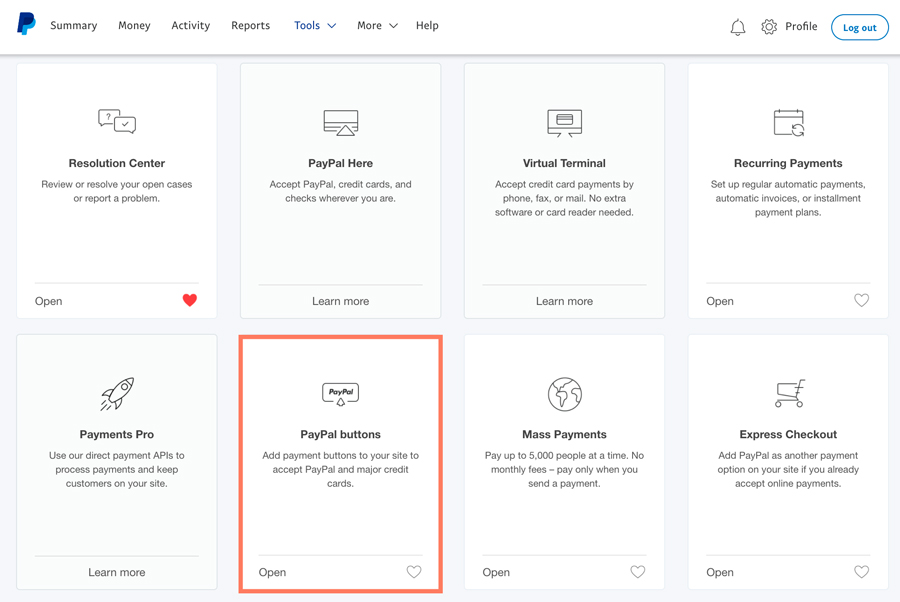
Task: Click 'Accept PayPal, credit cards, and checks' description
Action: pos(340,191)
